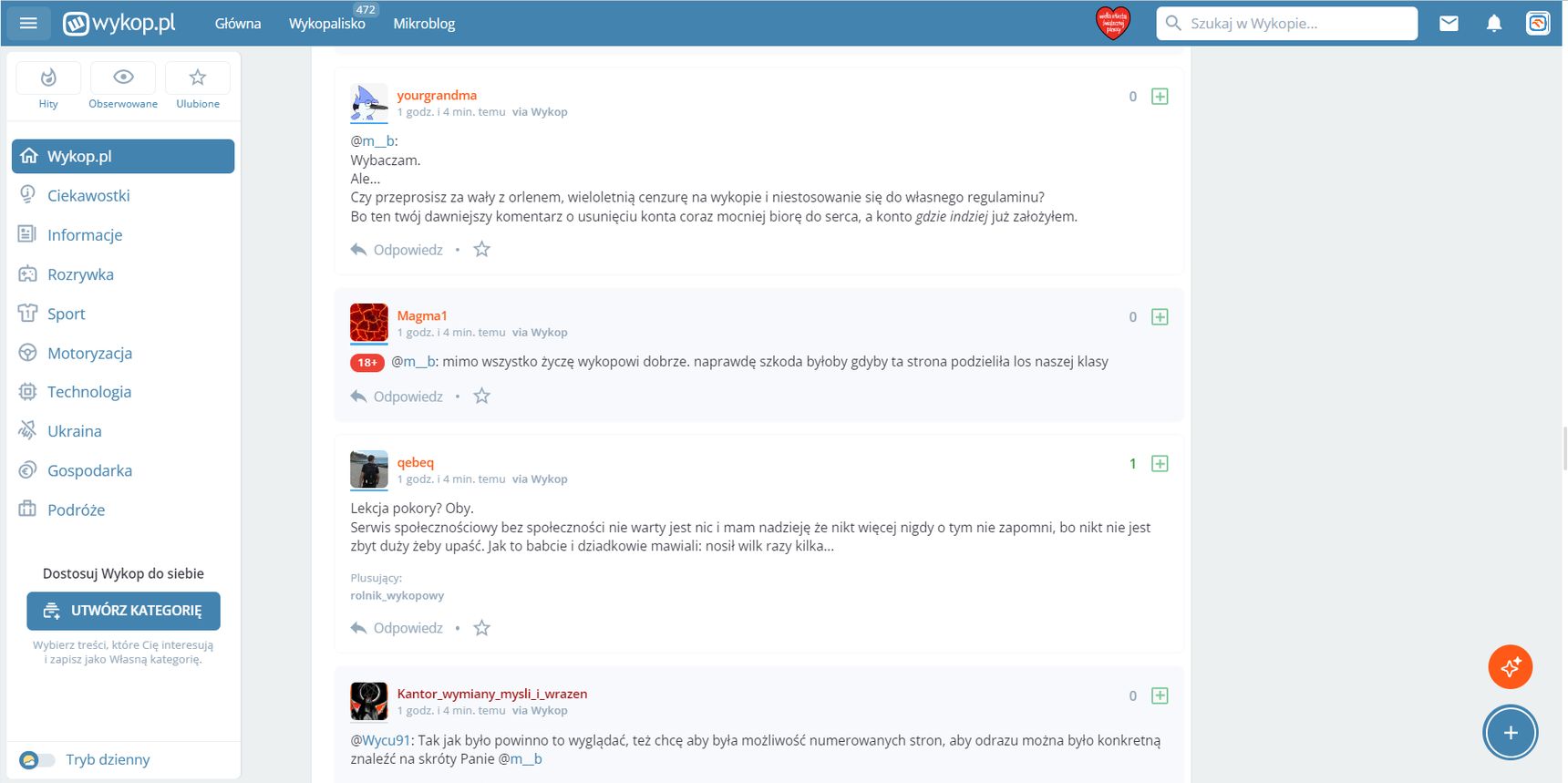Focus the Szukaj w Wykopie search field
Image resolution: width=1568 pixels, height=783 pixels.
1287,23
